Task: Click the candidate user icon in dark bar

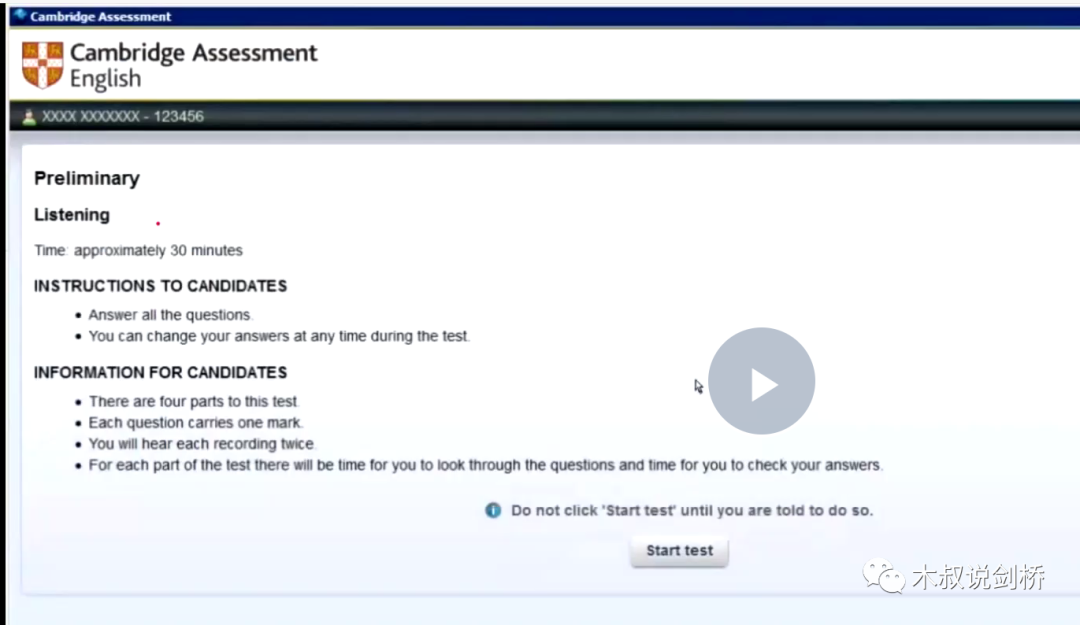Action: point(28,116)
